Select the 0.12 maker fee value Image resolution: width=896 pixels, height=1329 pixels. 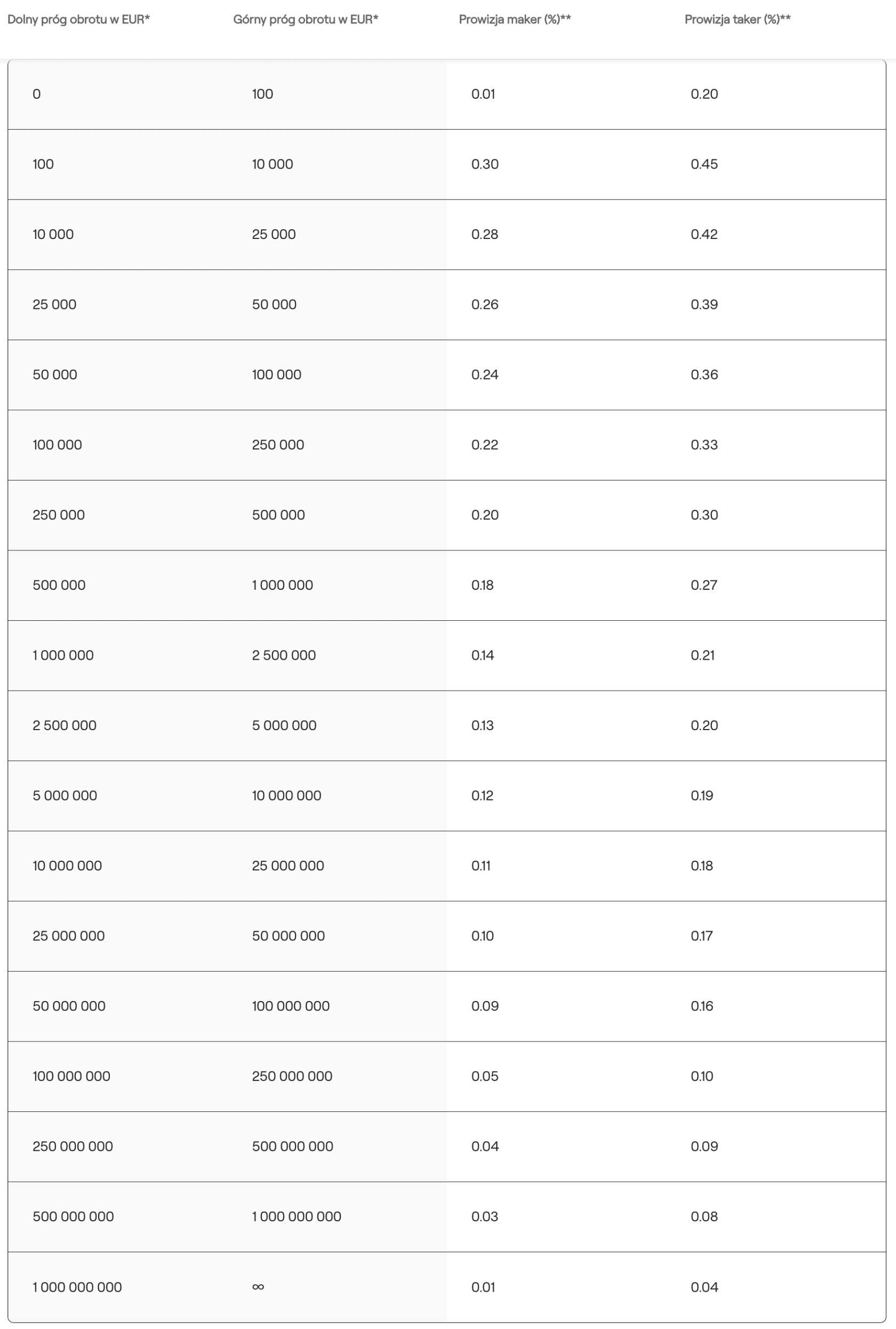pyautogui.click(x=482, y=796)
